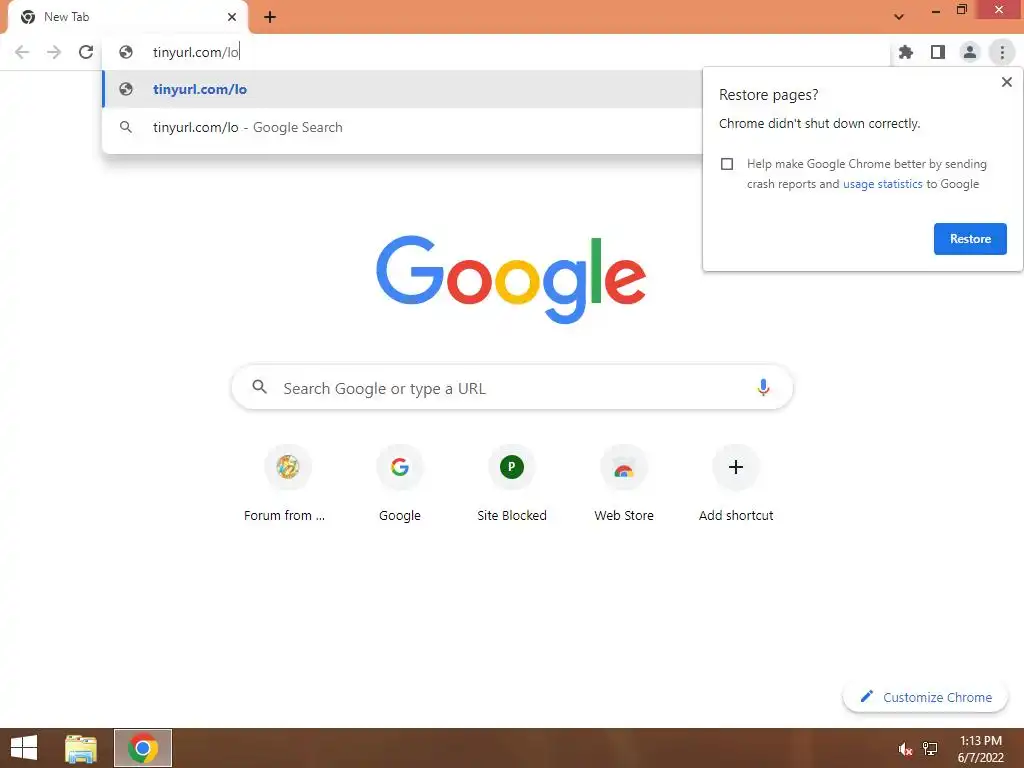This screenshot has height=768, width=1024.
Task: Click the Chrome taskbar icon
Action: [x=143, y=748]
